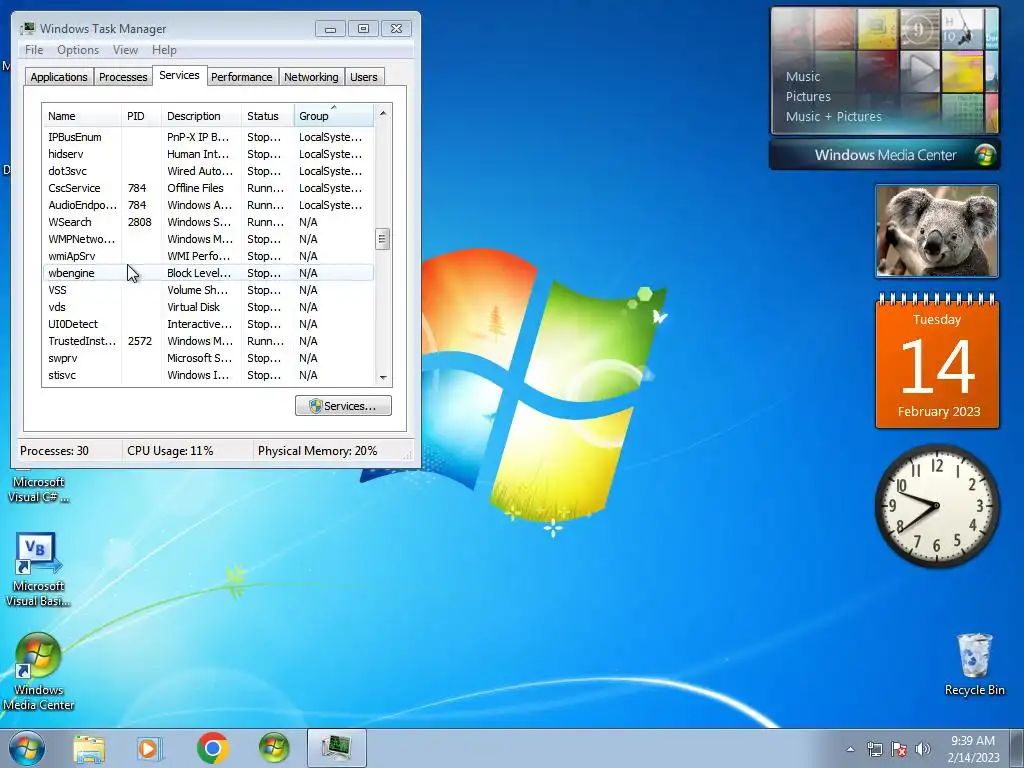Select the dot3svc service row
This screenshot has width=1024, height=768.
208,171
